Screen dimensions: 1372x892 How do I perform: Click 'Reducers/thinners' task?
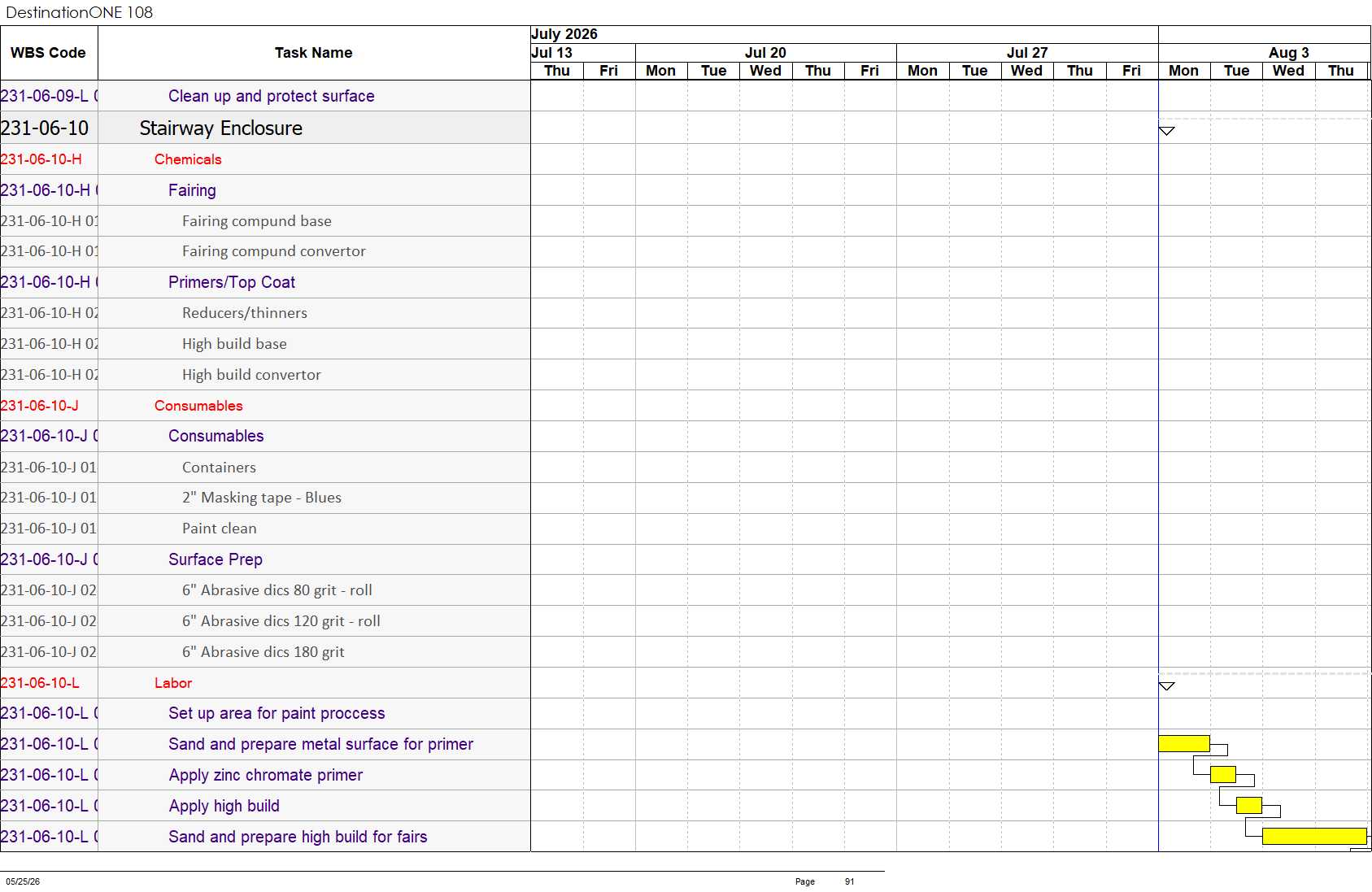(245, 313)
